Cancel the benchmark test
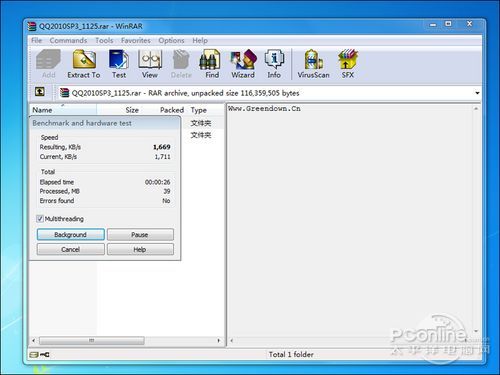 click(71, 249)
